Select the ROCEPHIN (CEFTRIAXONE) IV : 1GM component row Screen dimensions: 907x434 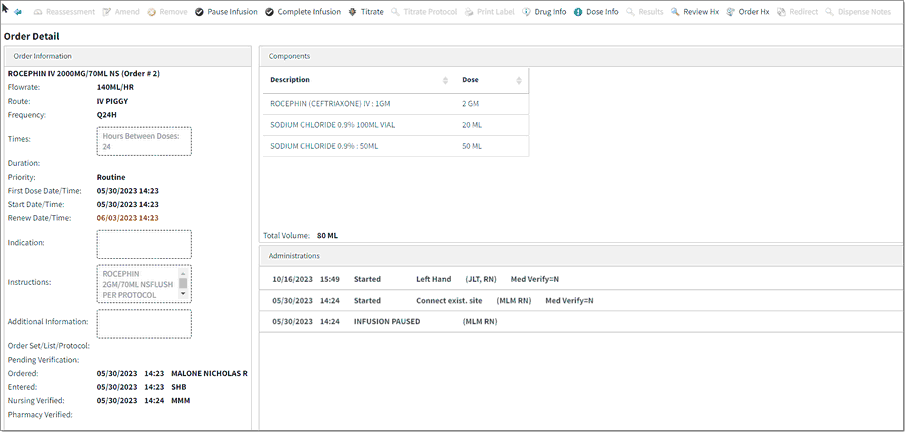(x=396, y=104)
